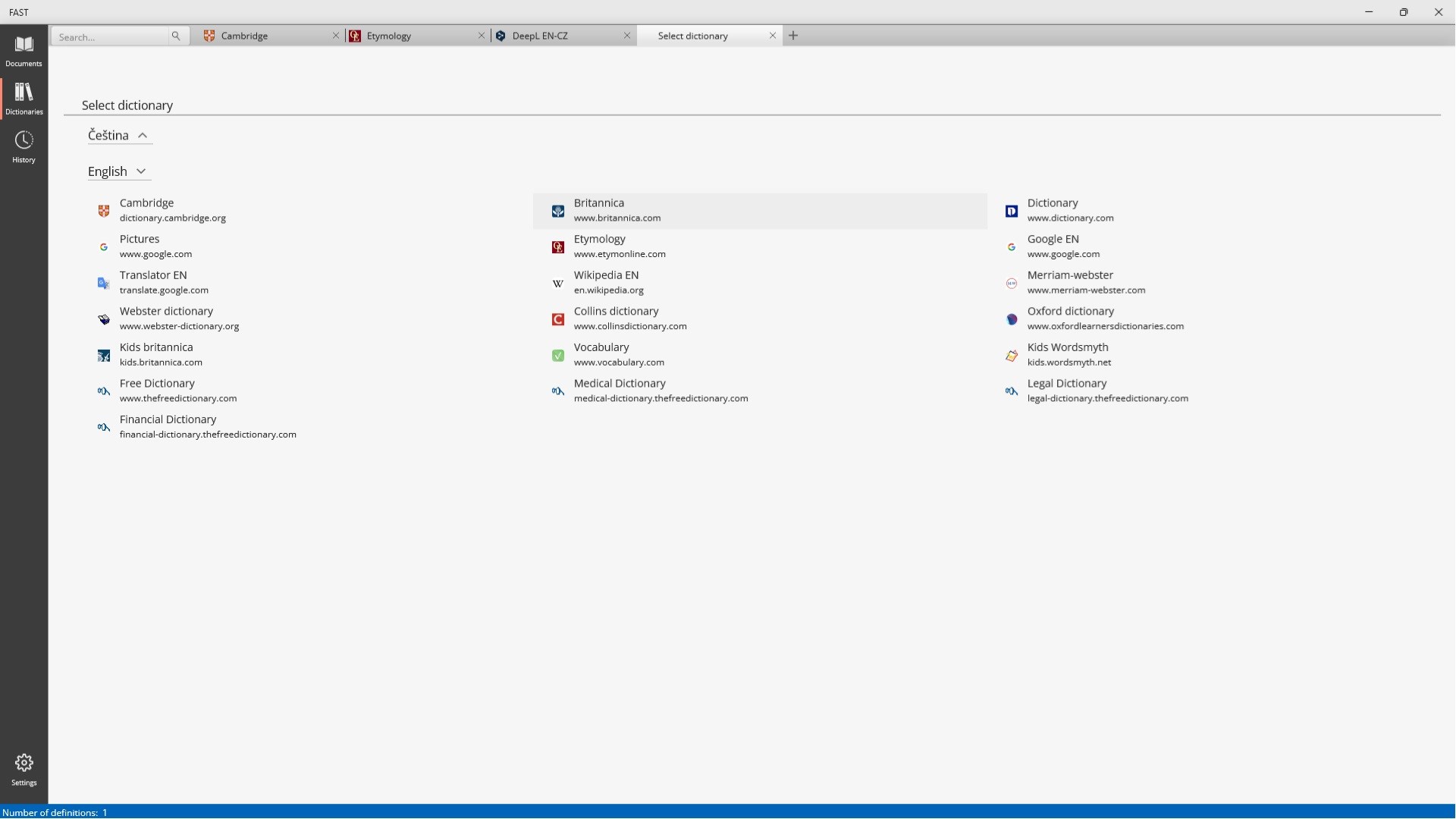Screen dimensions: 1456x819
Task: Click the Collins dictionary red icon
Action: pyautogui.click(x=558, y=319)
